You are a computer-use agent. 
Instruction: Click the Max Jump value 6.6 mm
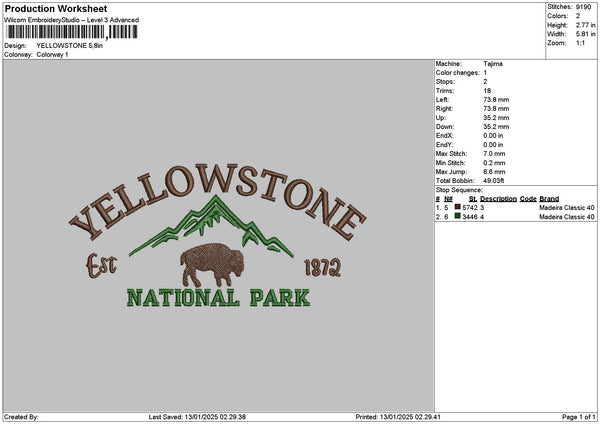tap(494, 172)
